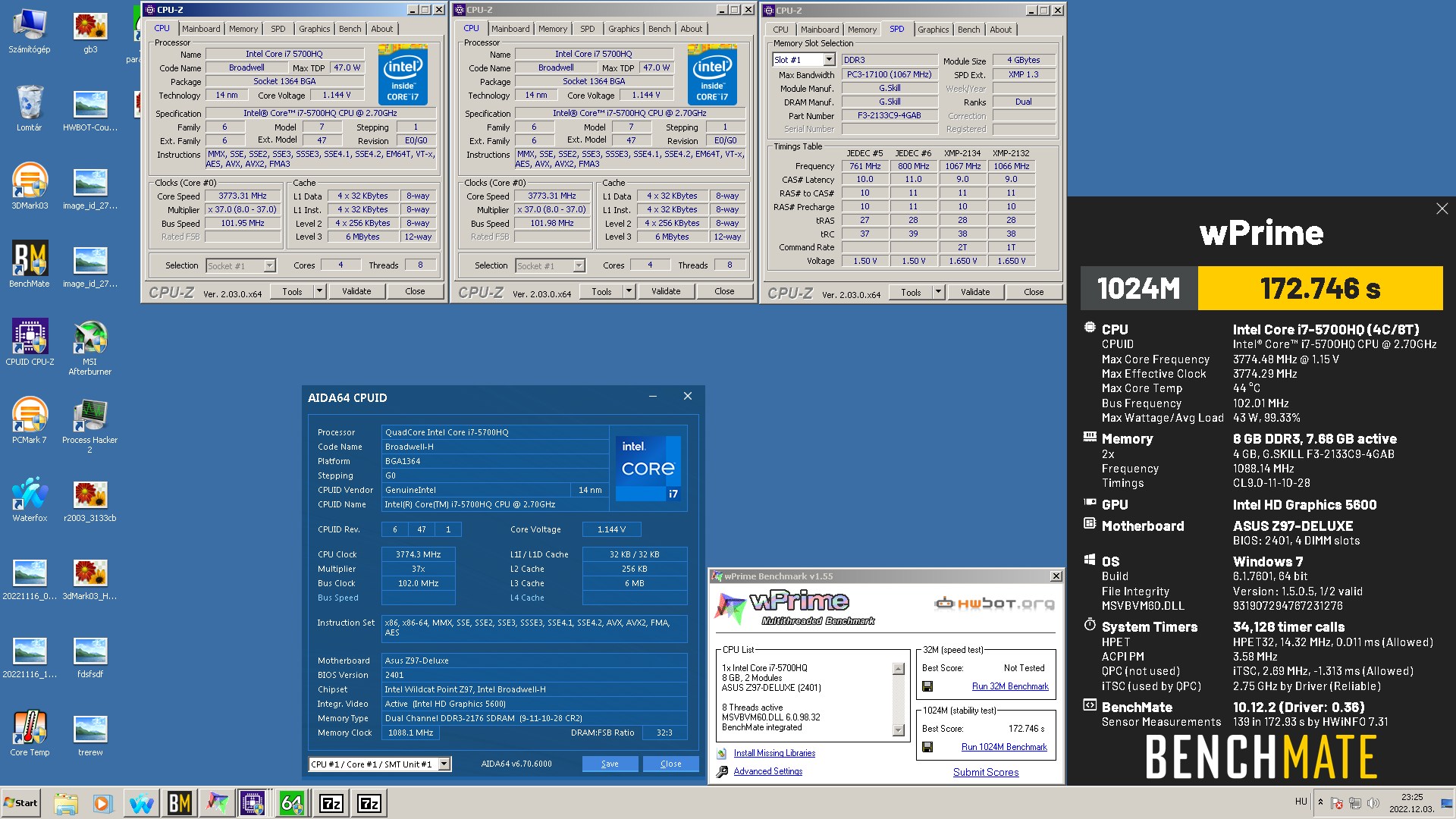Viewport: 1456px width, 819px height.
Task: Switch to AIDA64 in the taskbar
Action: (x=291, y=803)
